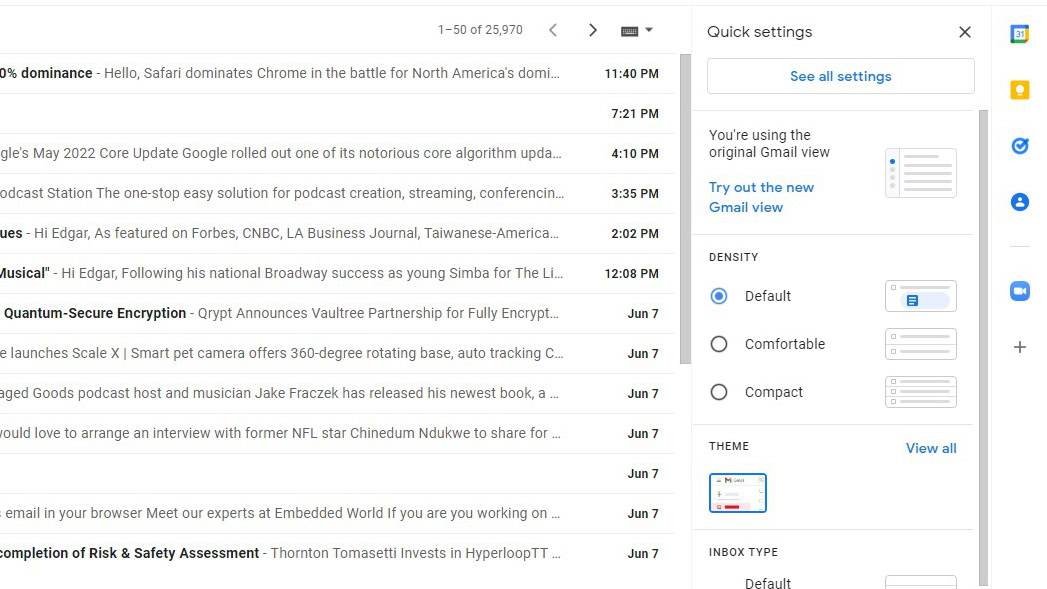Open Google Tasks side panel icon

point(1019,146)
